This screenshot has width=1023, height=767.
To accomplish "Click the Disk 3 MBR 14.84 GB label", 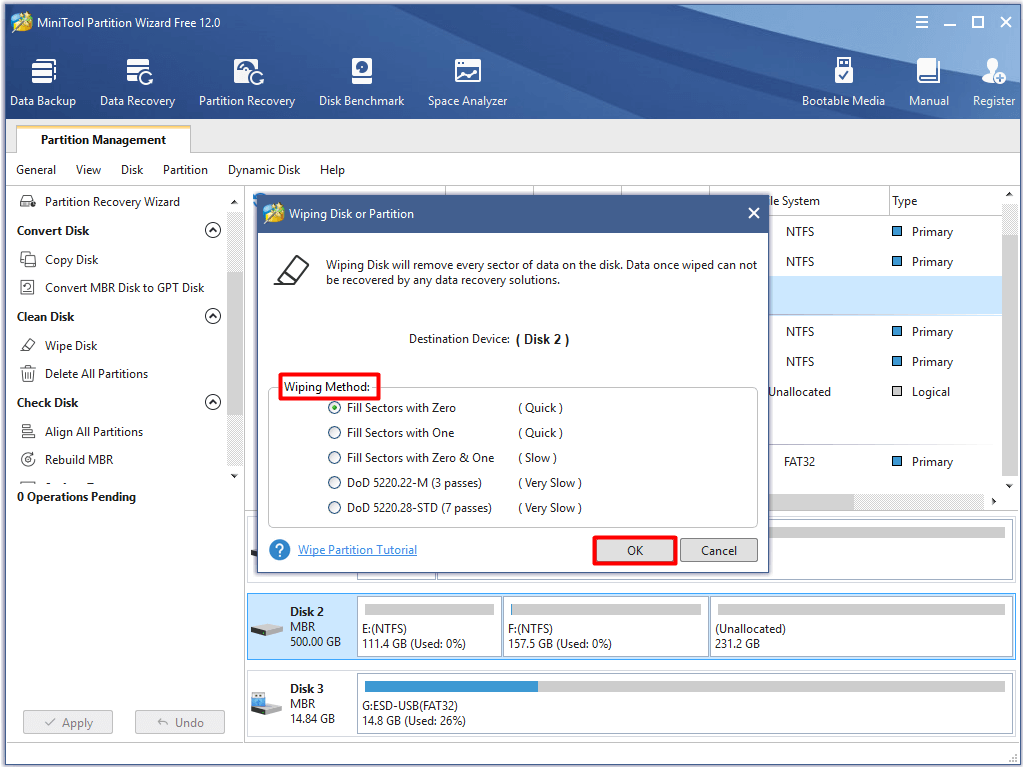I will coord(313,704).
